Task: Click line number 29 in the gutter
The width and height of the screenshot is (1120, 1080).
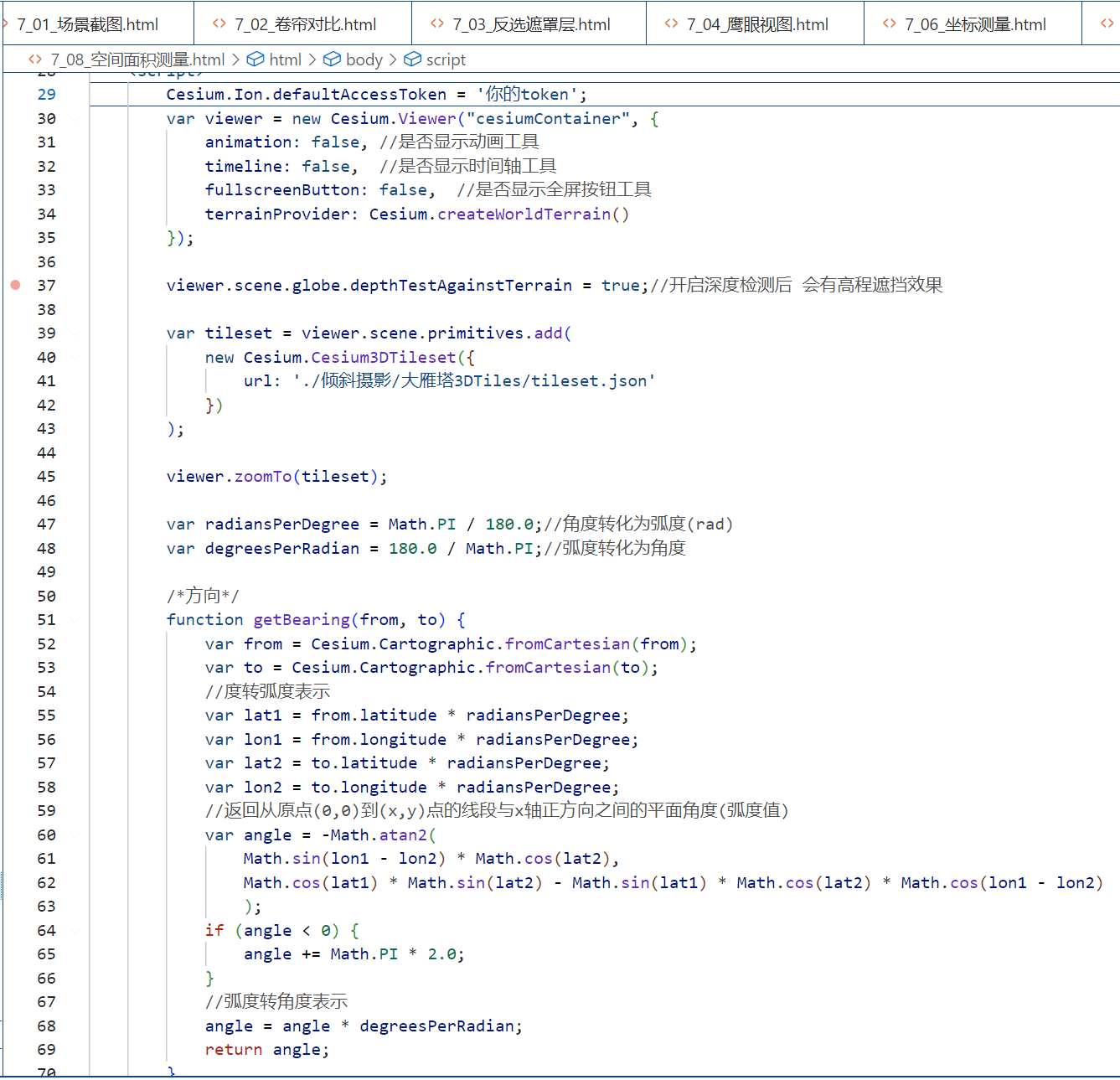Action: 46,95
